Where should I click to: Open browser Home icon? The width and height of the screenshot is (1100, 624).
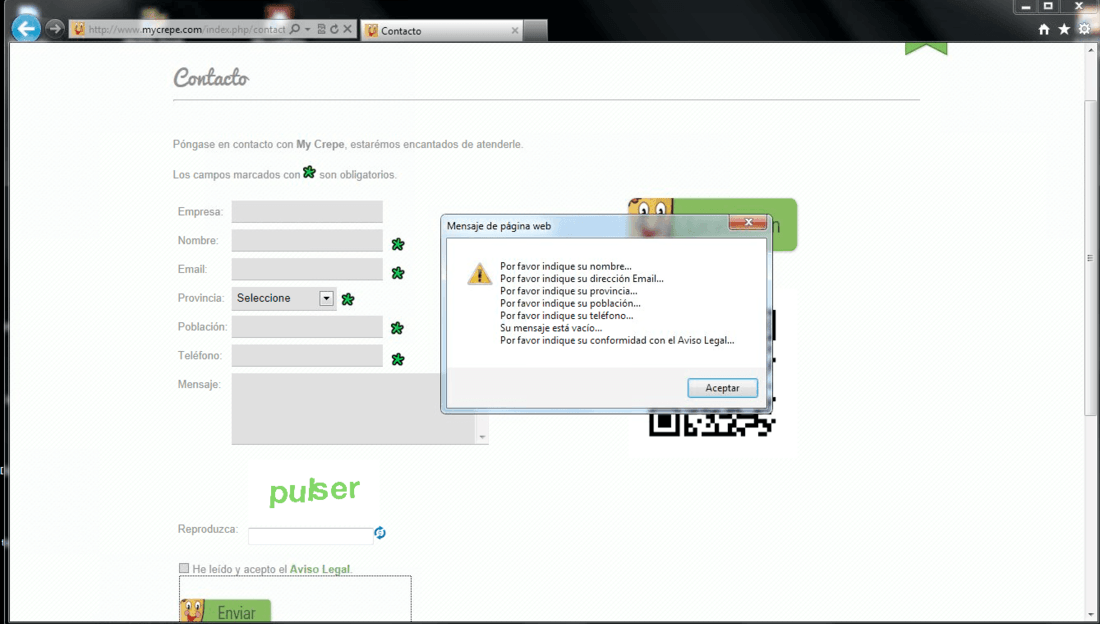click(1044, 29)
